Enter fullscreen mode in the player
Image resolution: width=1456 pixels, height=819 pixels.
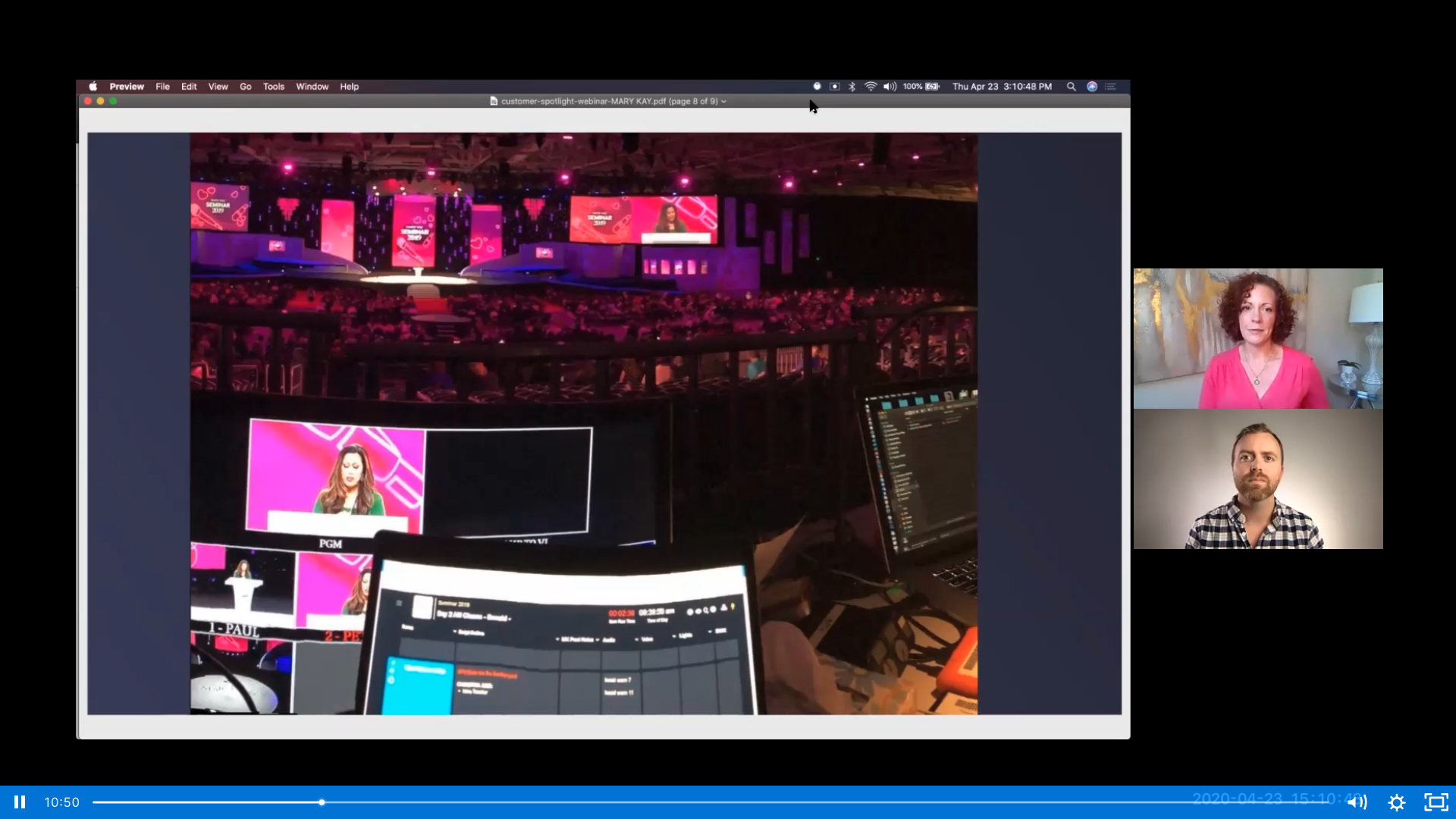click(x=1436, y=802)
